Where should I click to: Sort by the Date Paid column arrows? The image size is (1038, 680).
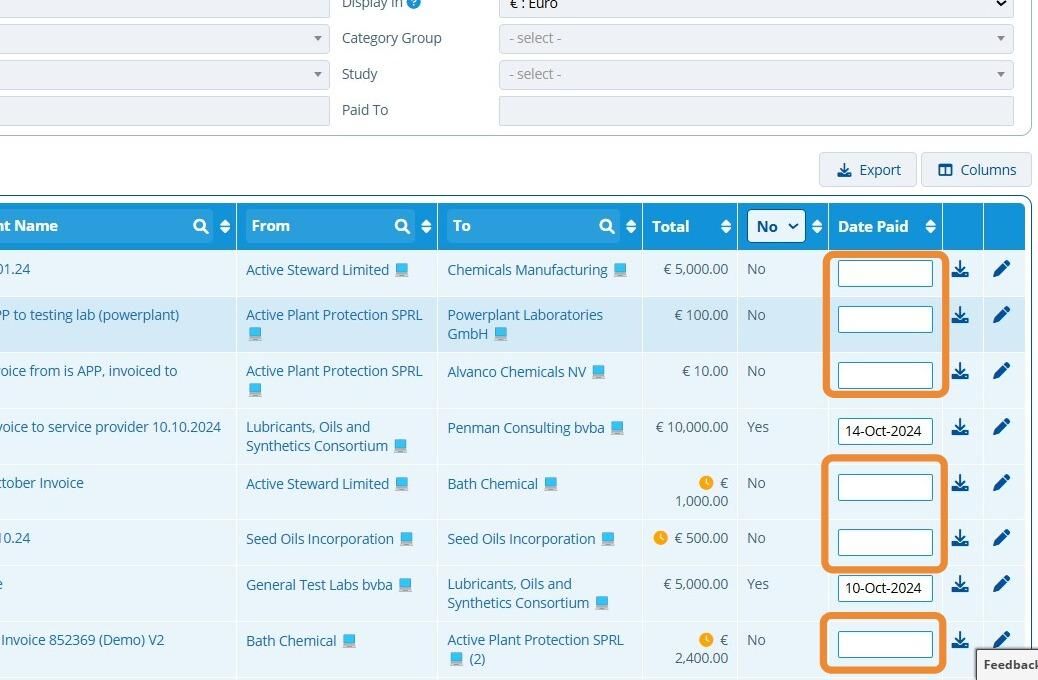click(x=930, y=226)
